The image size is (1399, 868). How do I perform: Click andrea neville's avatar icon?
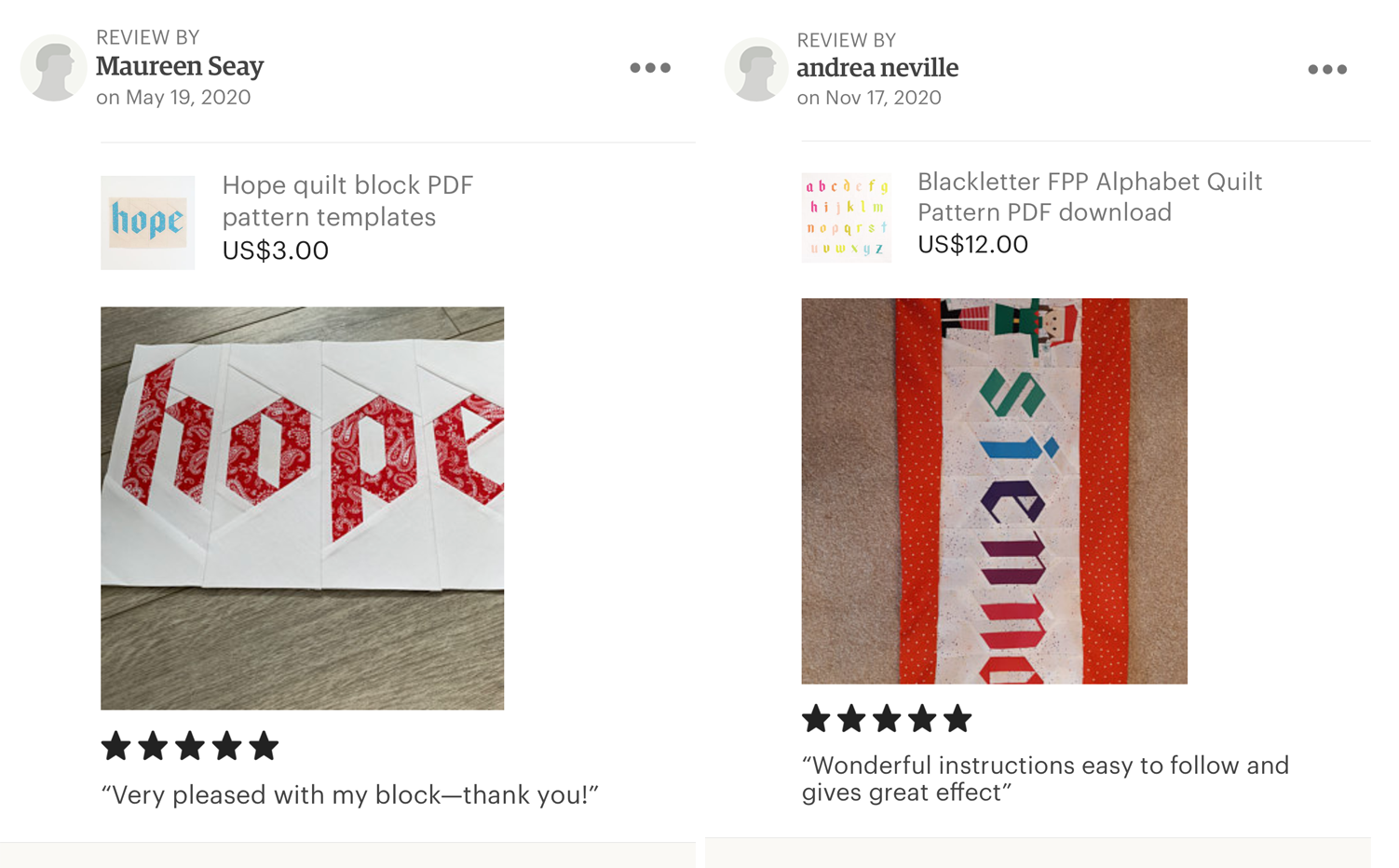pos(755,70)
